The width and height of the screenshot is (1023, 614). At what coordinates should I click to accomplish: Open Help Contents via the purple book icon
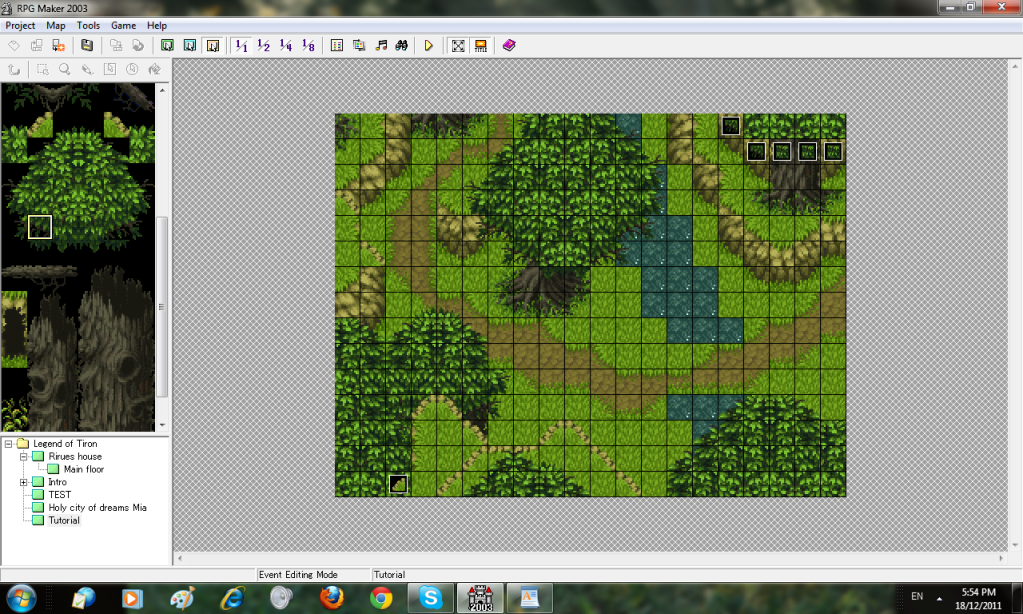509,45
